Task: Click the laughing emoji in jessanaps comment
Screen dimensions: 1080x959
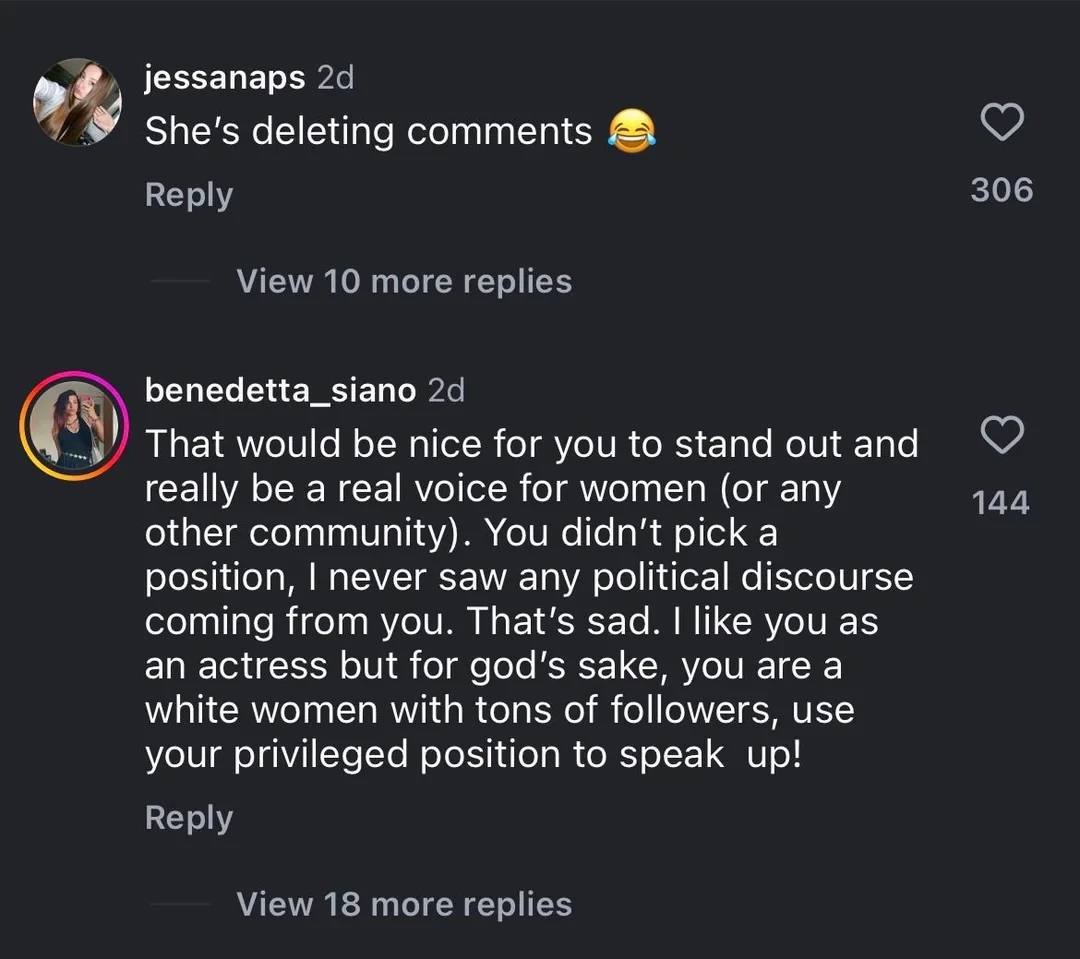Action: coord(632,131)
